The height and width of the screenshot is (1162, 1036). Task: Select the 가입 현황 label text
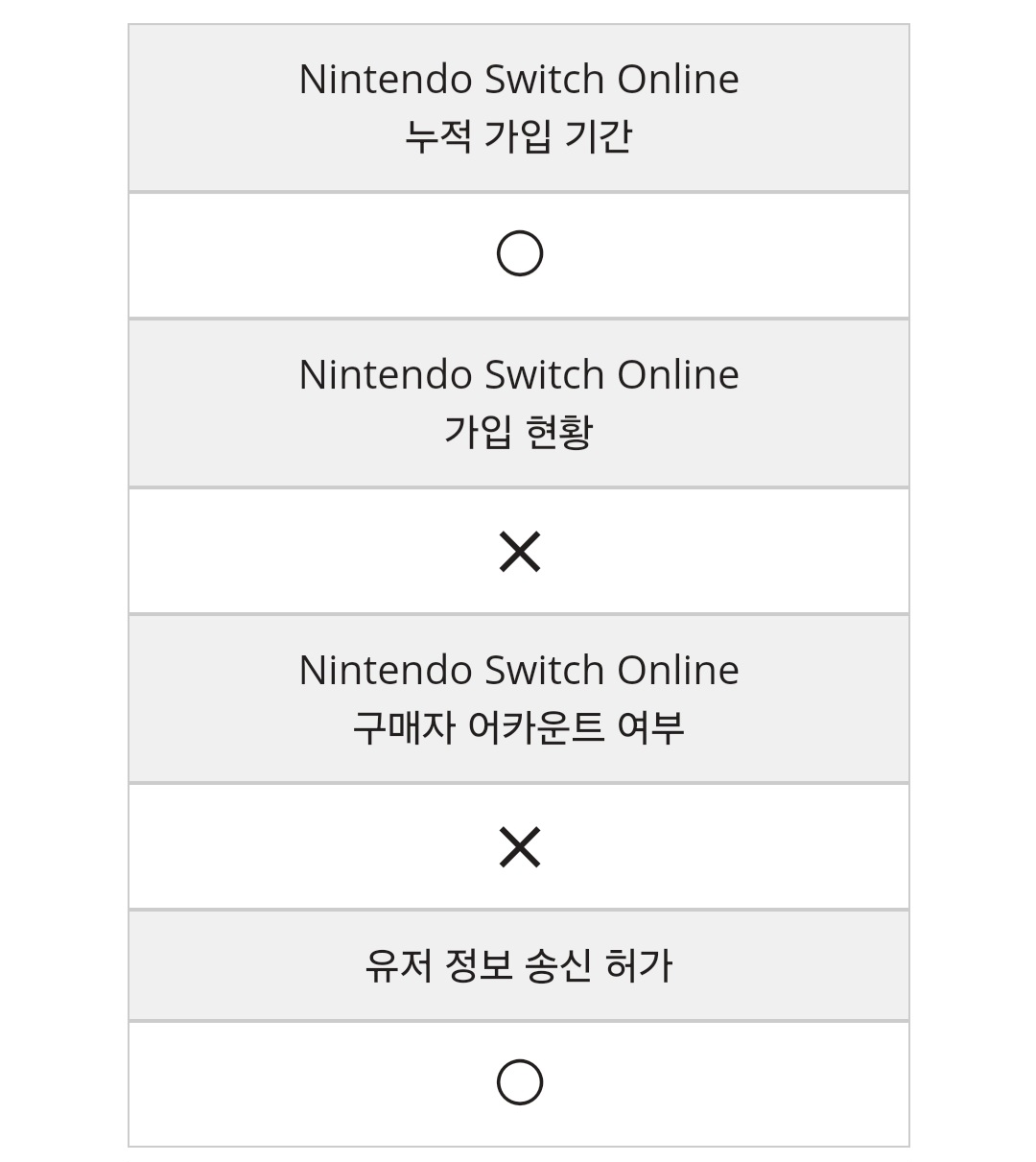point(518,432)
